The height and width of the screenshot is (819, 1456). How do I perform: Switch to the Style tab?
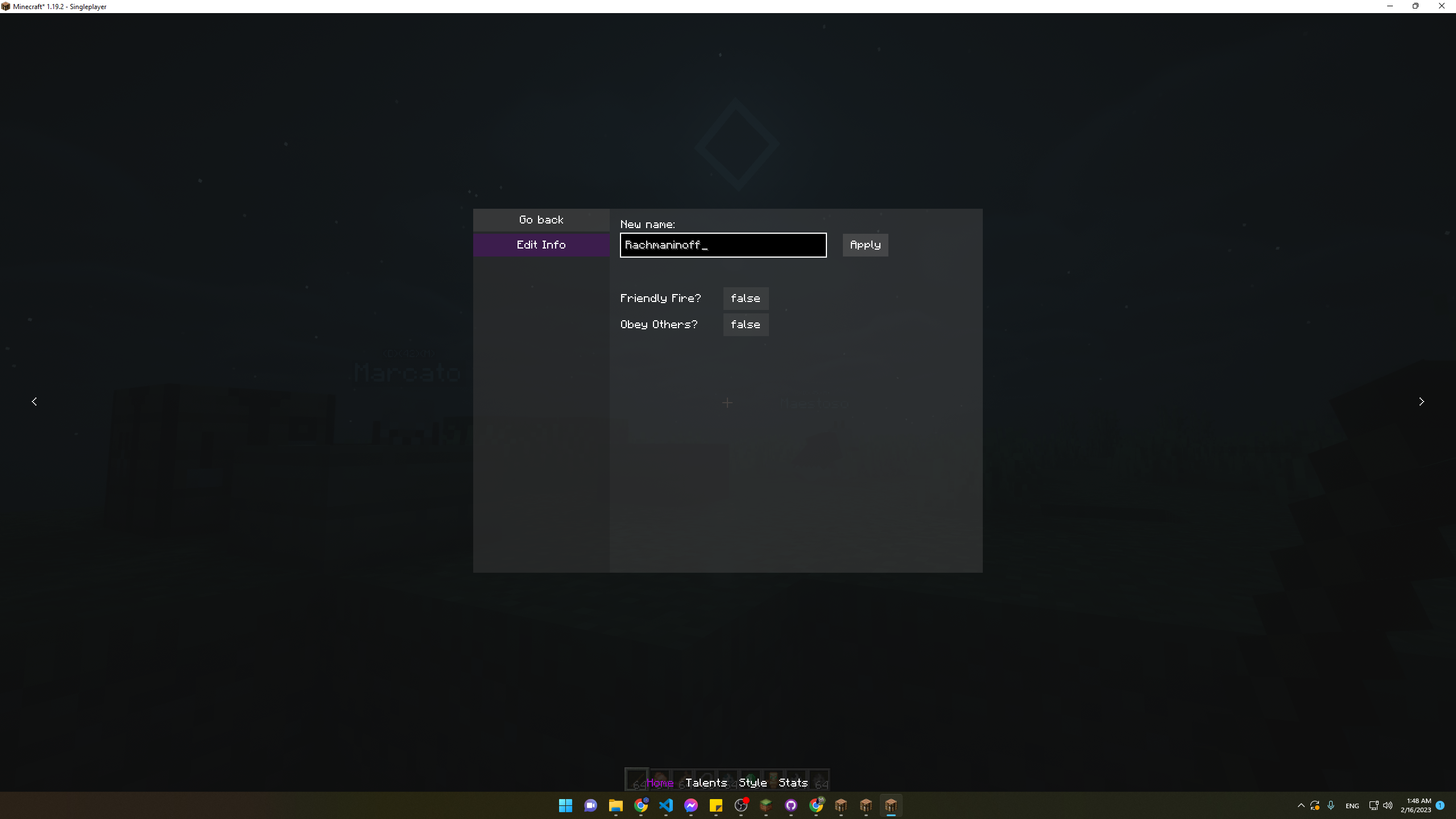point(753,783)
